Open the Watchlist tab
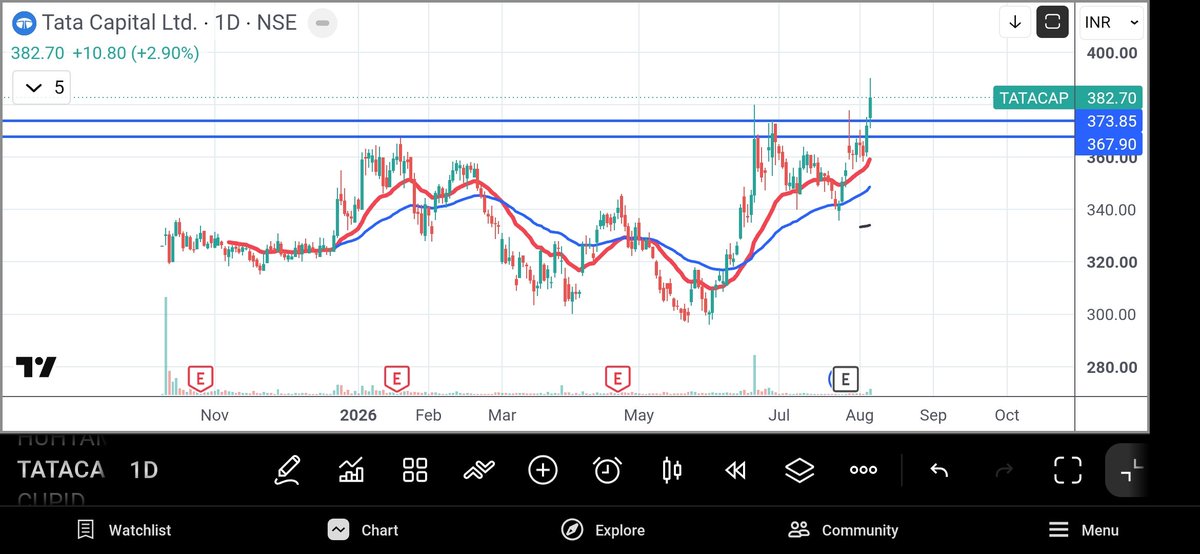Screen dimensions: 1200x554 (x=124, y=530)
